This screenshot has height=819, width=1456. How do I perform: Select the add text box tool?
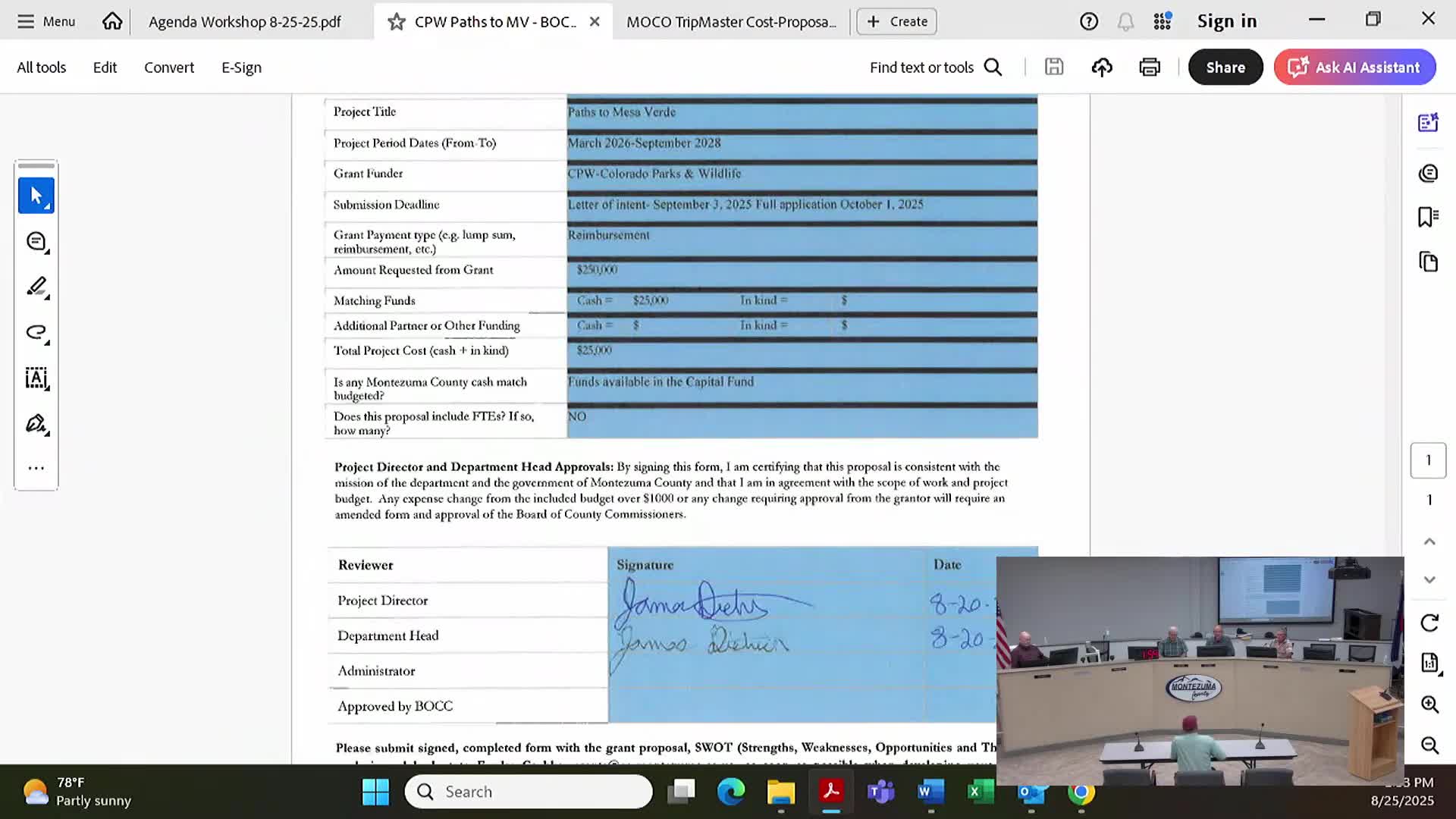click(x=36, y=378)
